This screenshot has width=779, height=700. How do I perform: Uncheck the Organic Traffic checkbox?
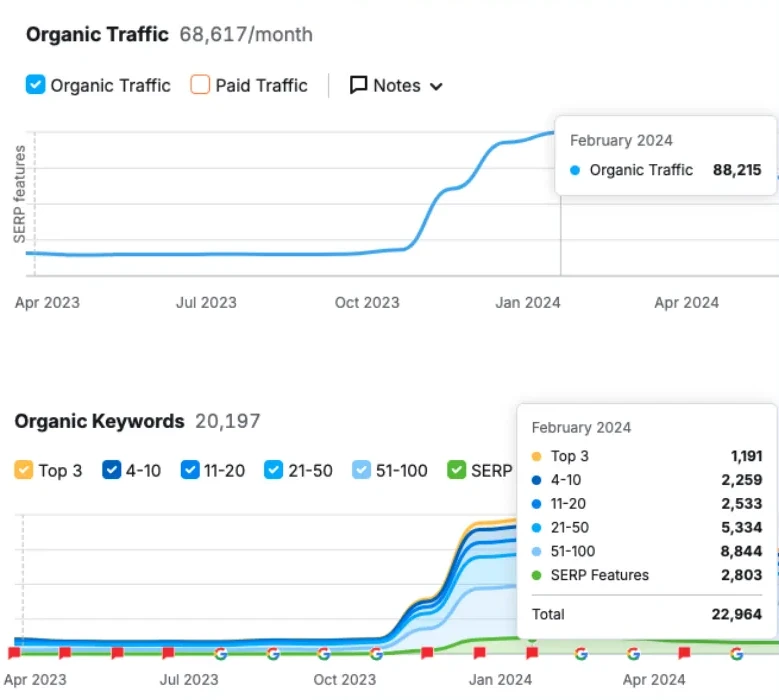(35, 84)
